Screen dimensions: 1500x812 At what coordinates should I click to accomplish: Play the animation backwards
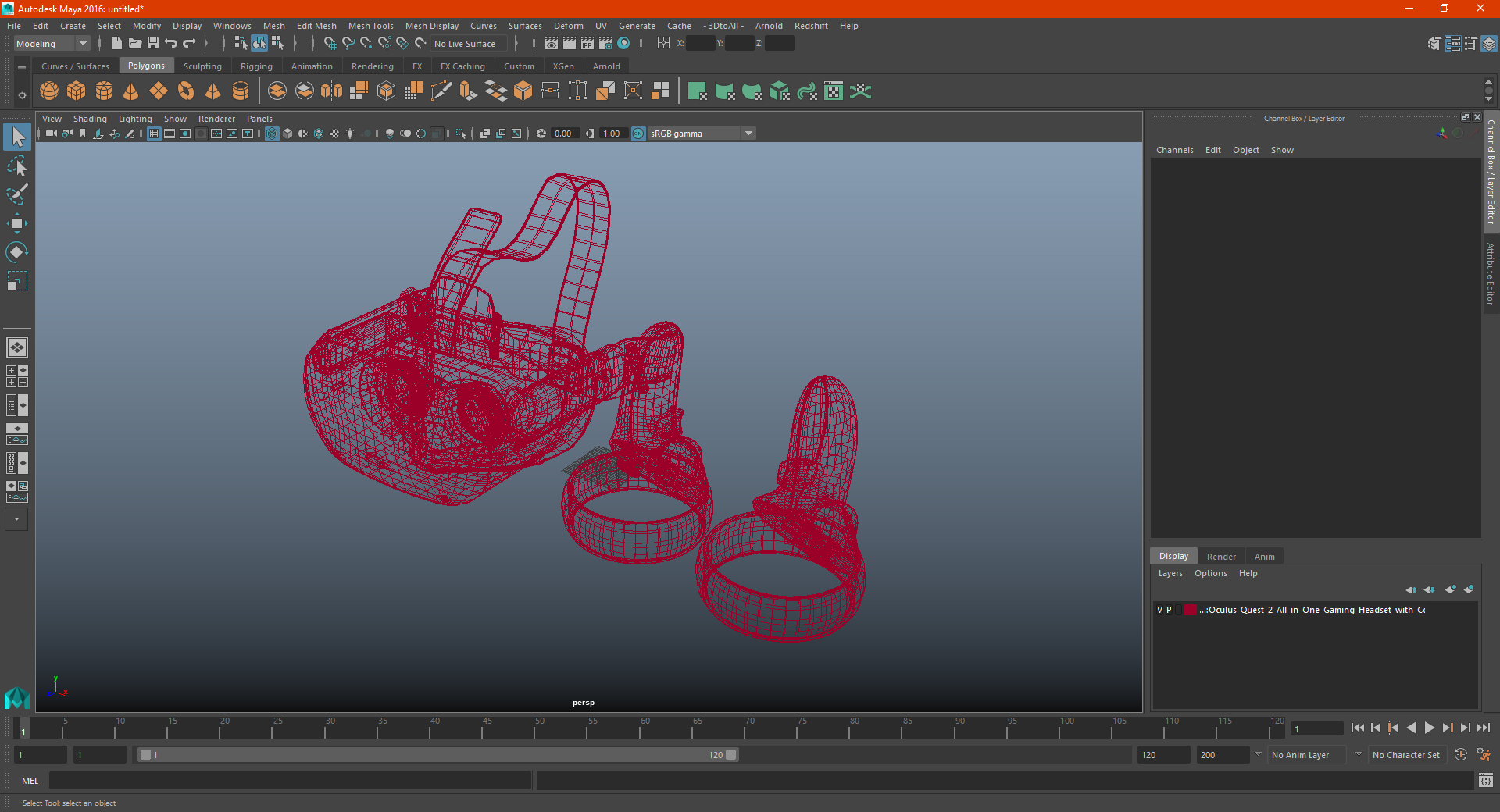tap(1411, 728)
